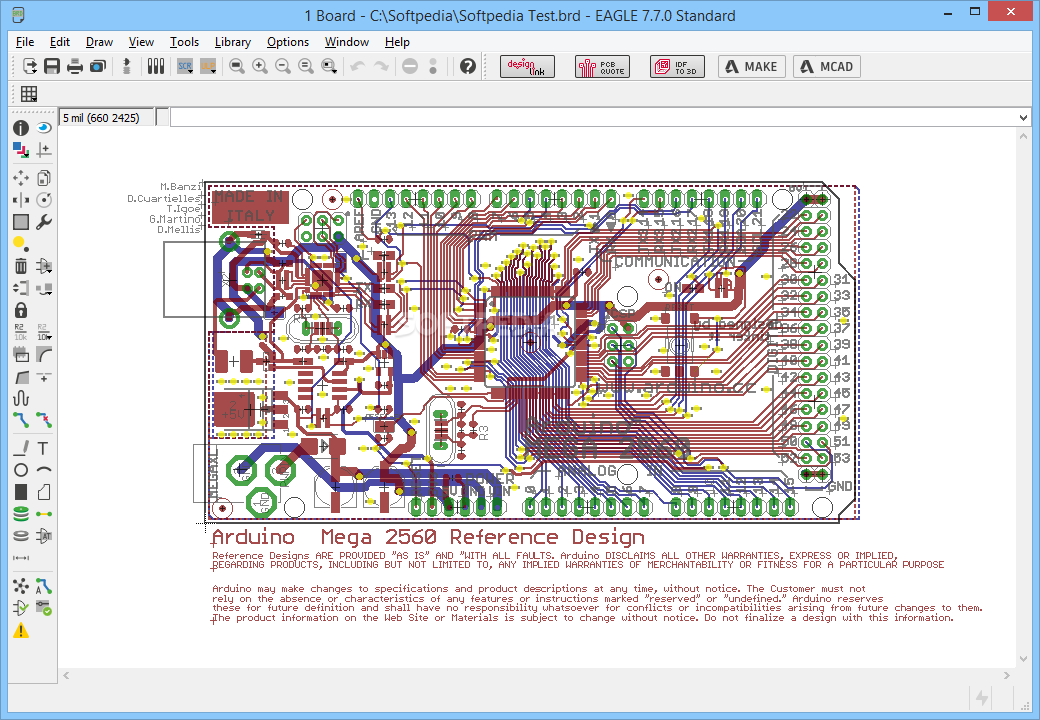Select the Delete trash can tool

click(x=21, y=266)
